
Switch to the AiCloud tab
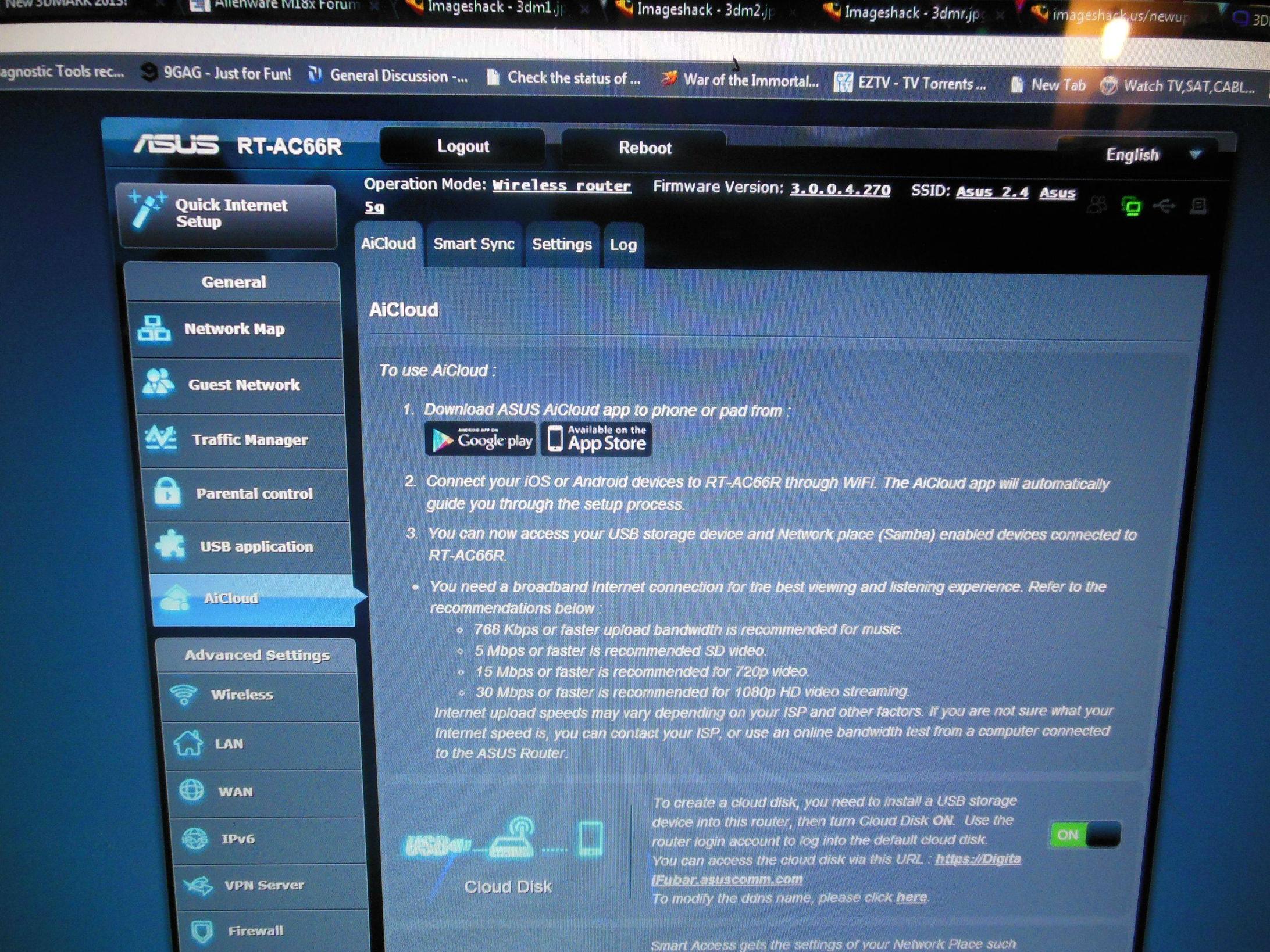[388, 244]
